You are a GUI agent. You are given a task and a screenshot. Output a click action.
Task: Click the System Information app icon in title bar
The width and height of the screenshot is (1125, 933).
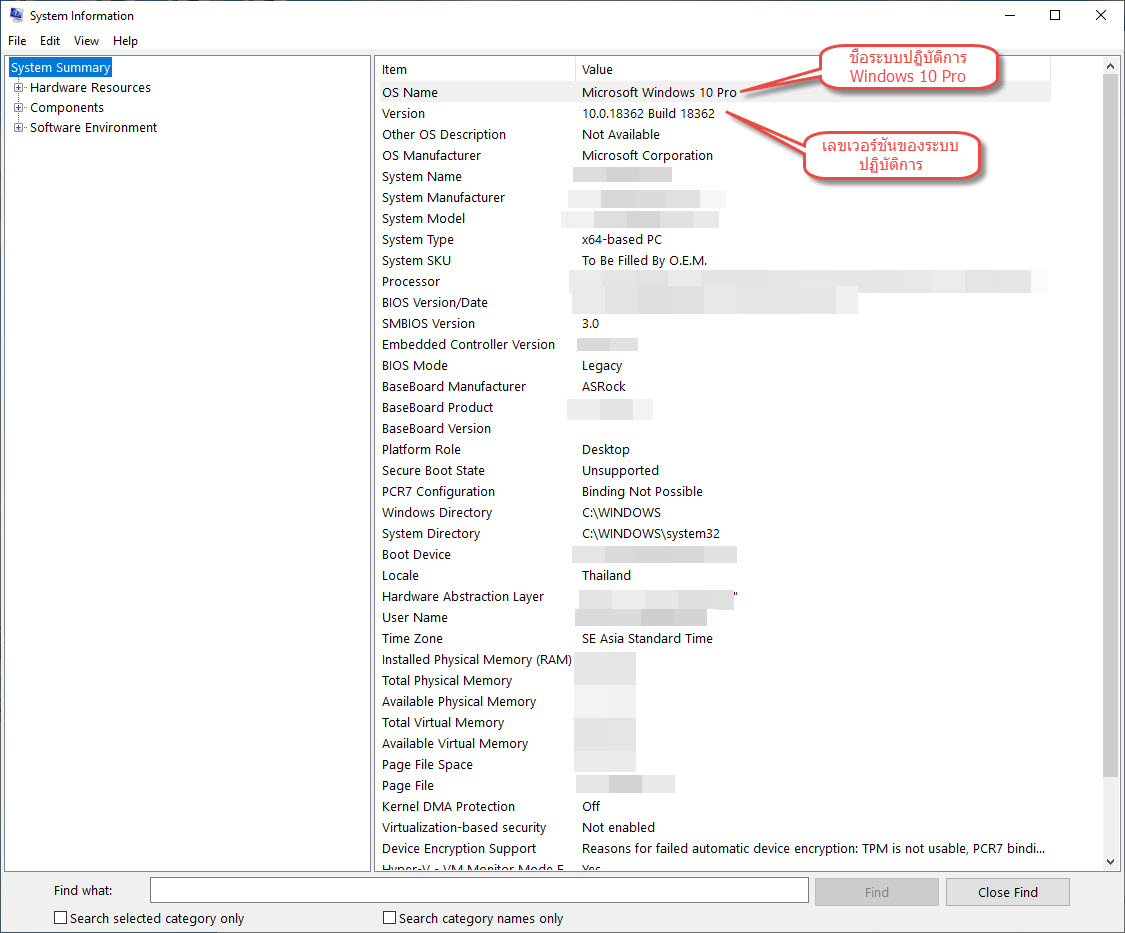click(16, 15)
